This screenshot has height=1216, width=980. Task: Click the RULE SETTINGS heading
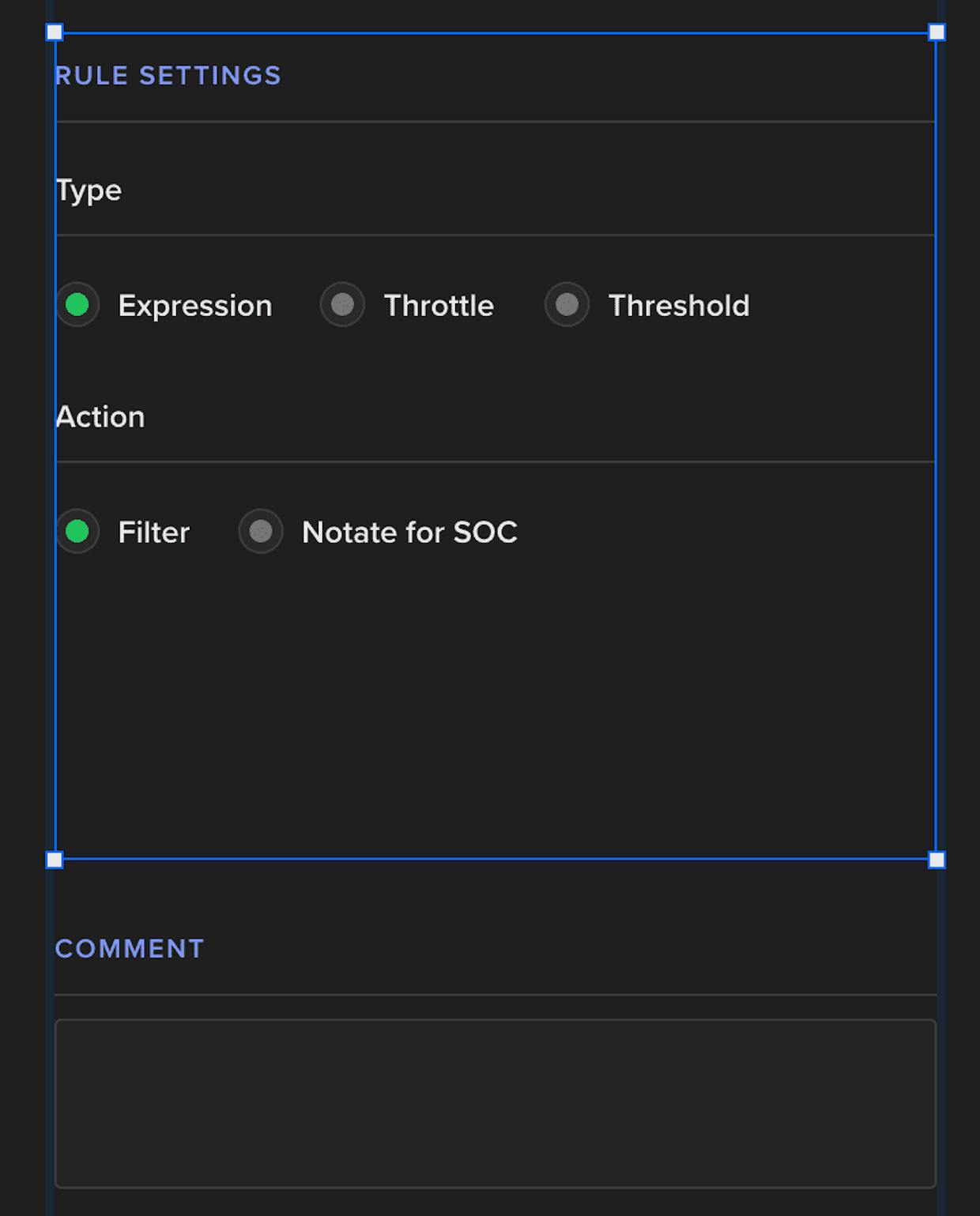[x=168, y=76]
